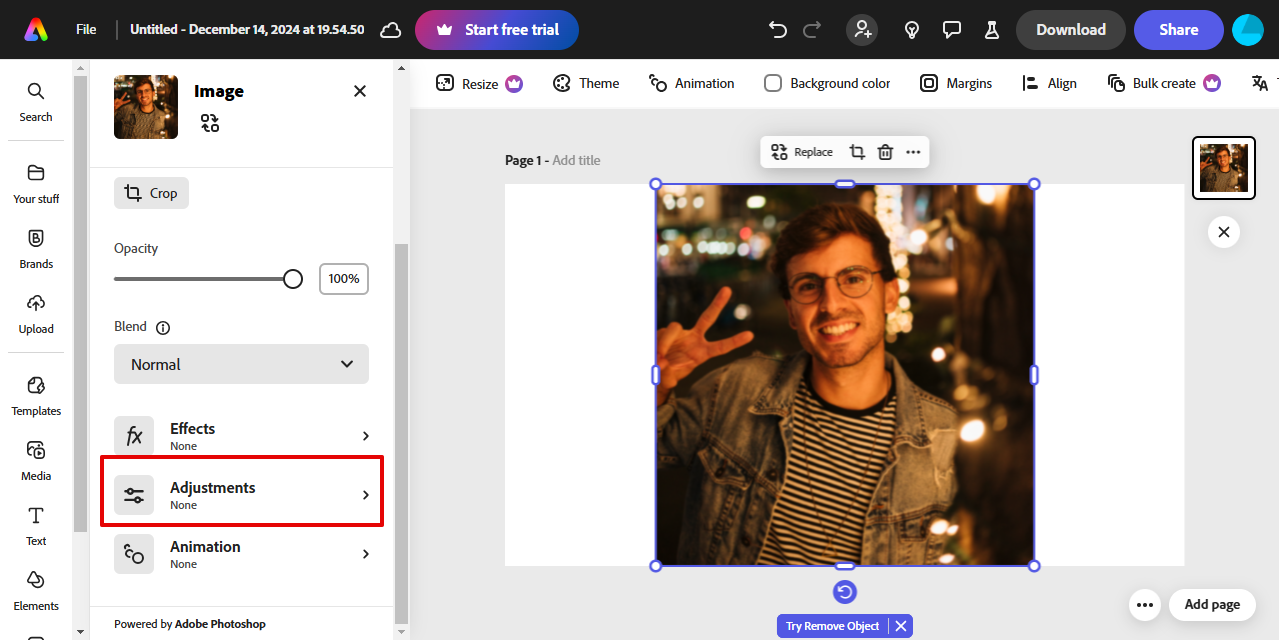Click the Adobe Express home logo
This screenshot has height=640, width=1279.
[x=36, y=30]
